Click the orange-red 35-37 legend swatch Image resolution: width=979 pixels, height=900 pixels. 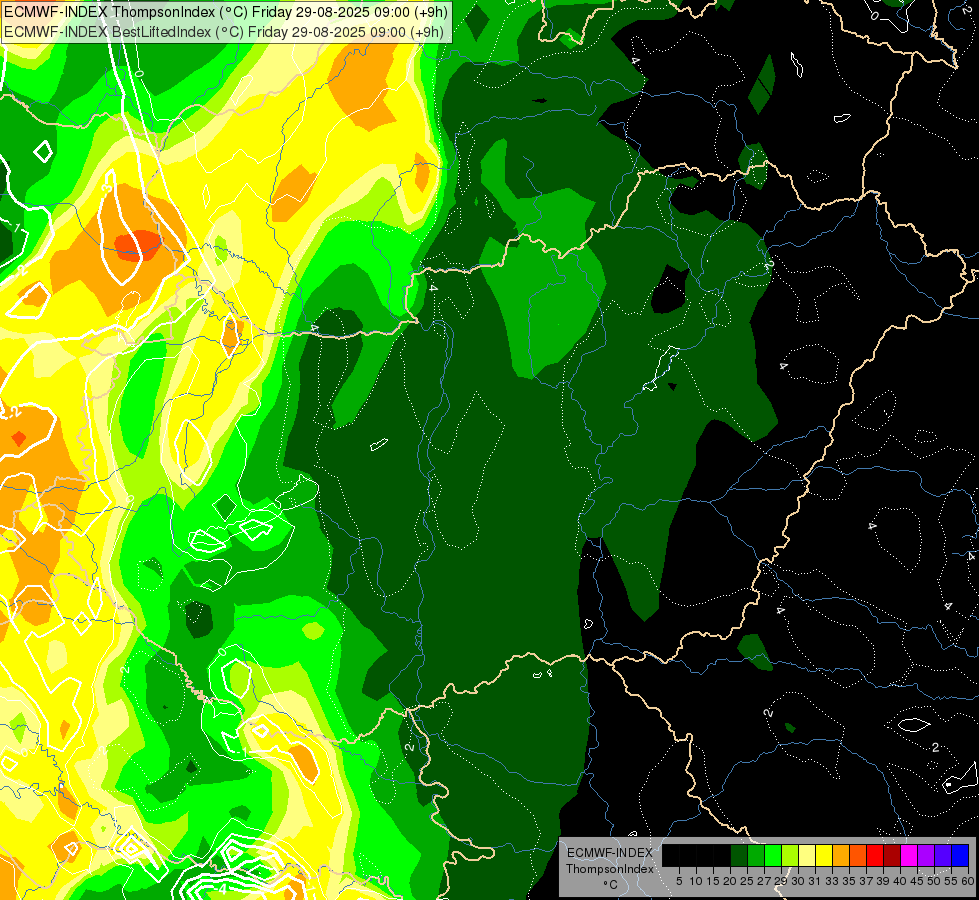(858, 856)
